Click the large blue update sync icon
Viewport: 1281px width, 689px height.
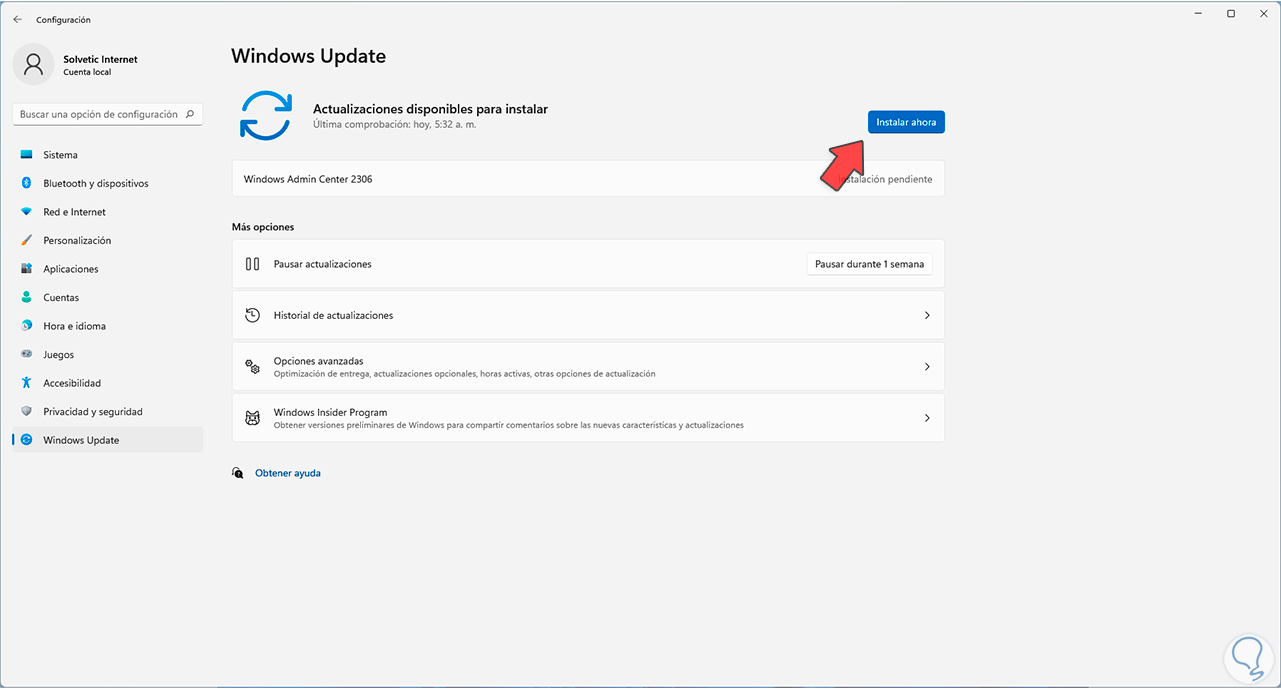(x=265, y=115)
